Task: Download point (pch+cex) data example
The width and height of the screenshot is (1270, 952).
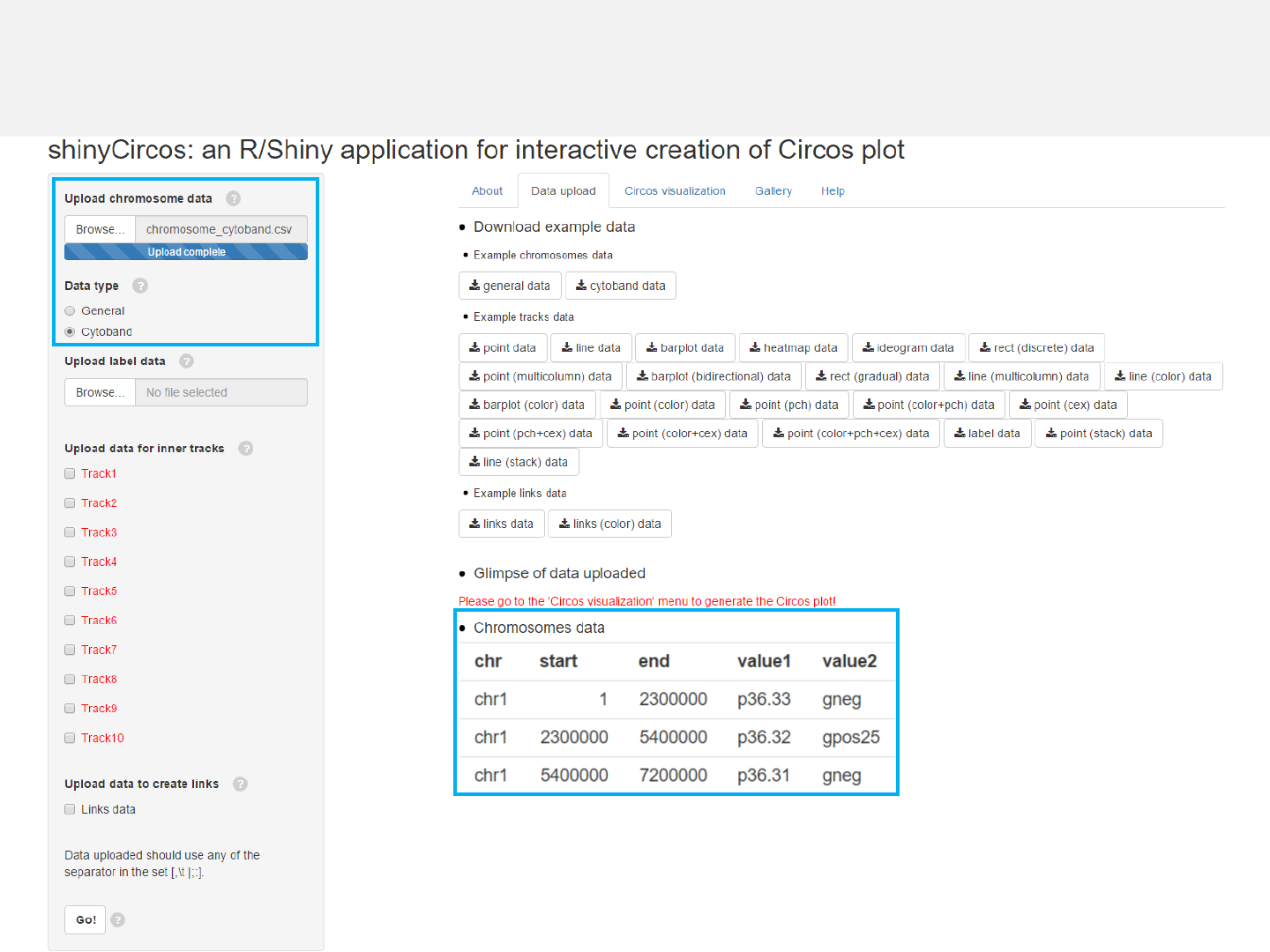Action: (x=531, y=433)
